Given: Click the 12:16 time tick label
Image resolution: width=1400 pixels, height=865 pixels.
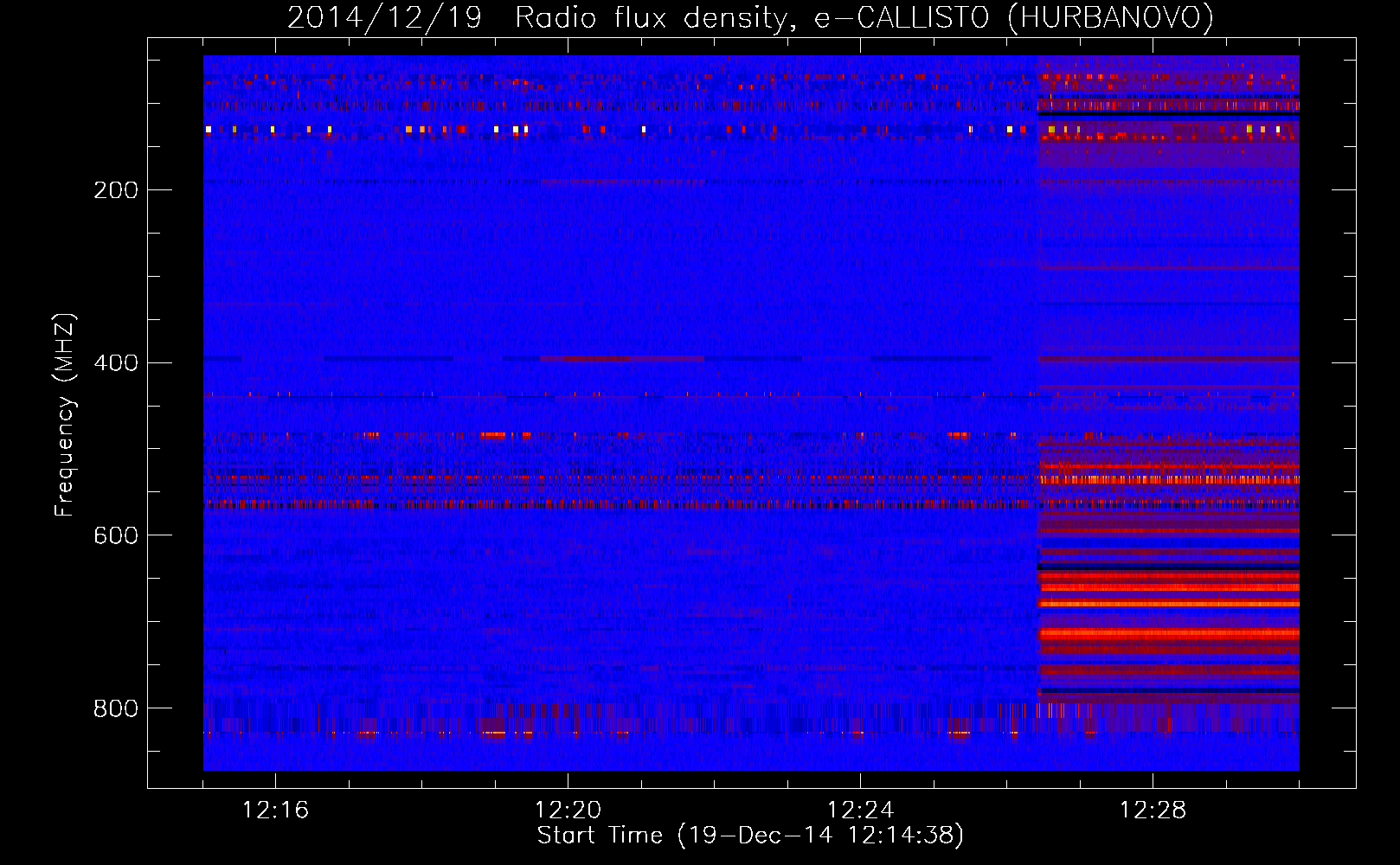Looking at the screenshot, I should (275, 810).
